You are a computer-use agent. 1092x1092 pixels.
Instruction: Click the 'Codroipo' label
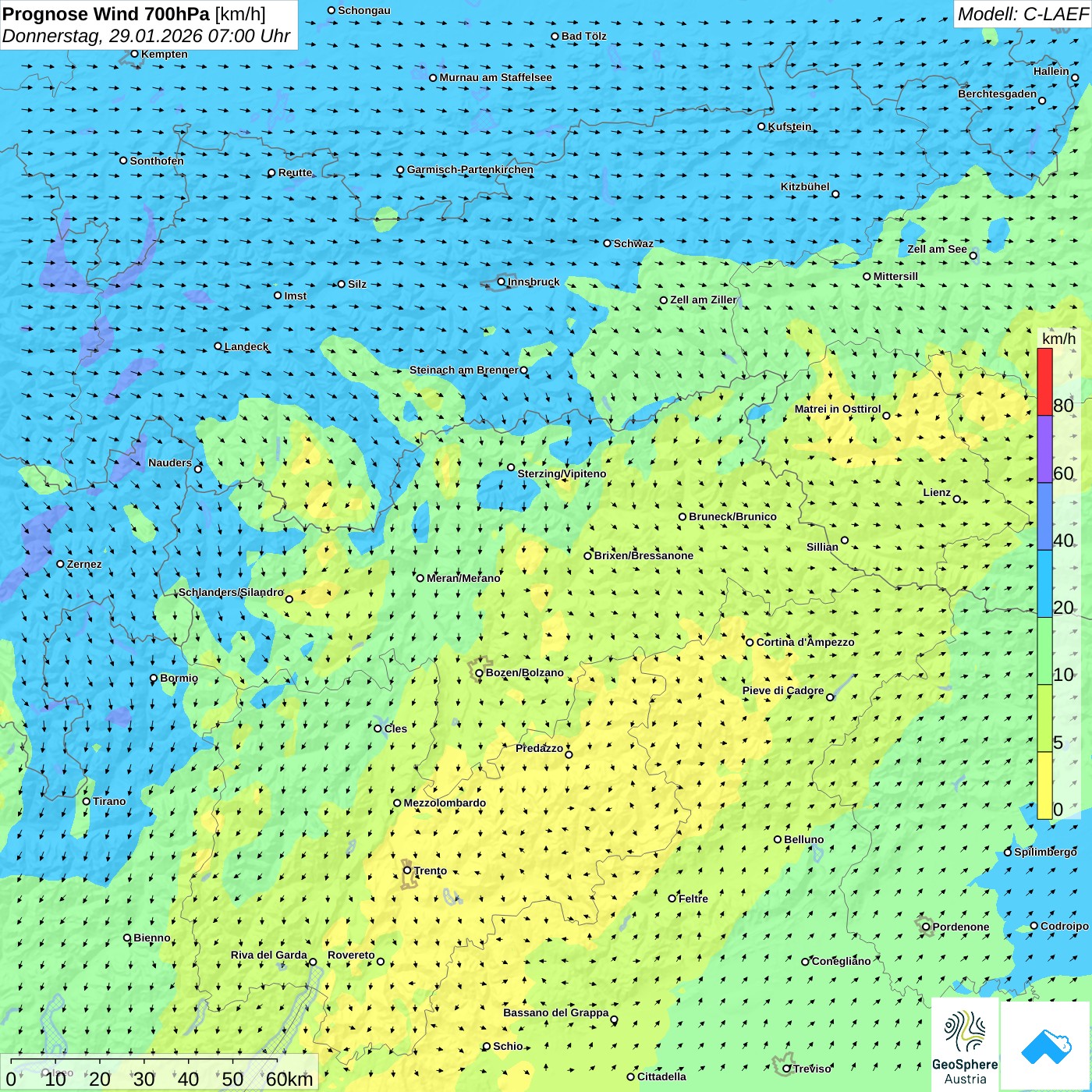point(1065,926)
